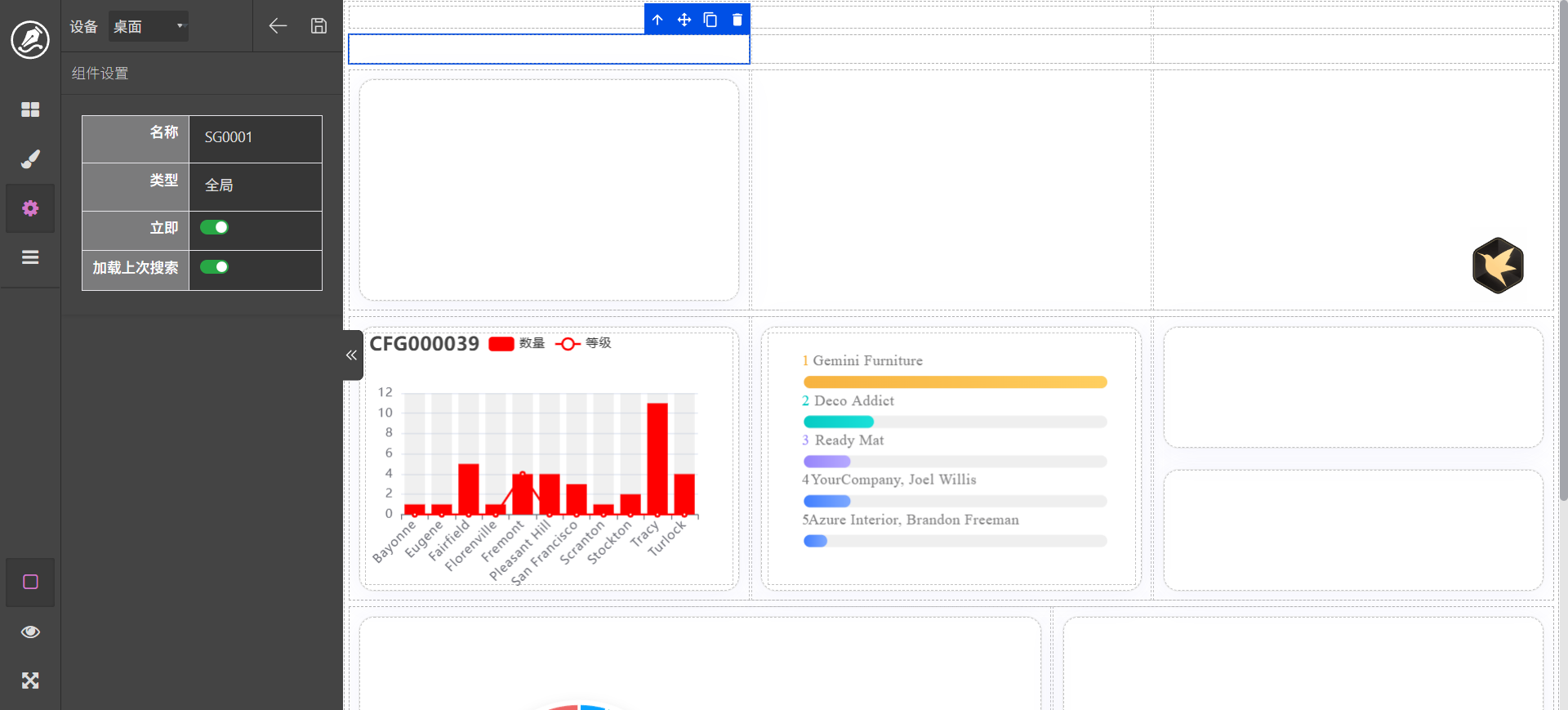Image resolution: width=1568 pixels, height=710 pixels.
Task: Toggle preview with the eye icon
Action: pos(30,632)
